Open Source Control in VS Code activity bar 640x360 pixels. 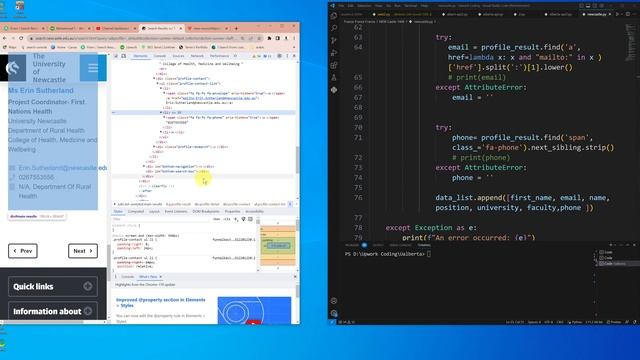coord(334,40)
